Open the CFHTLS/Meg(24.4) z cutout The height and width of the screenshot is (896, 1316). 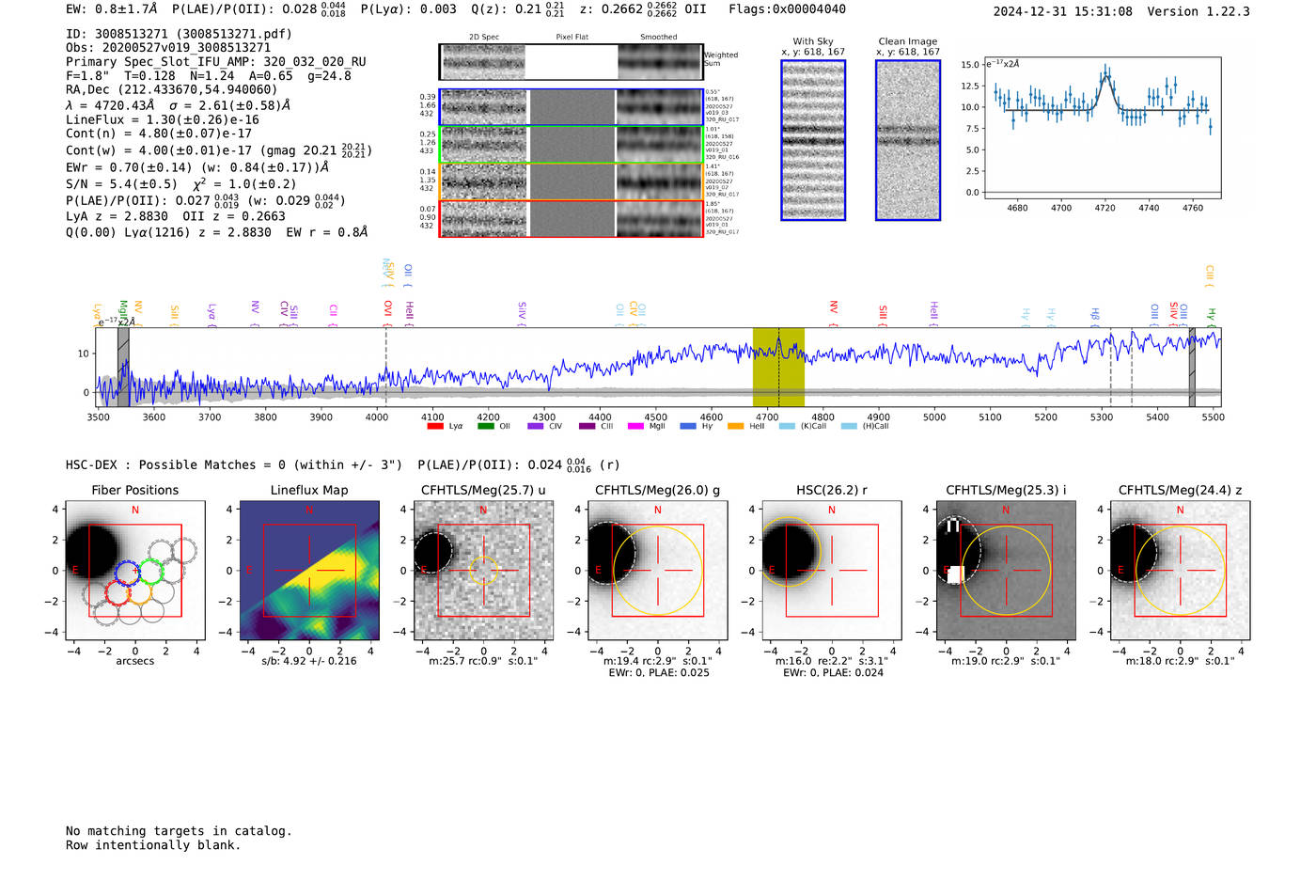[1180, 570]
